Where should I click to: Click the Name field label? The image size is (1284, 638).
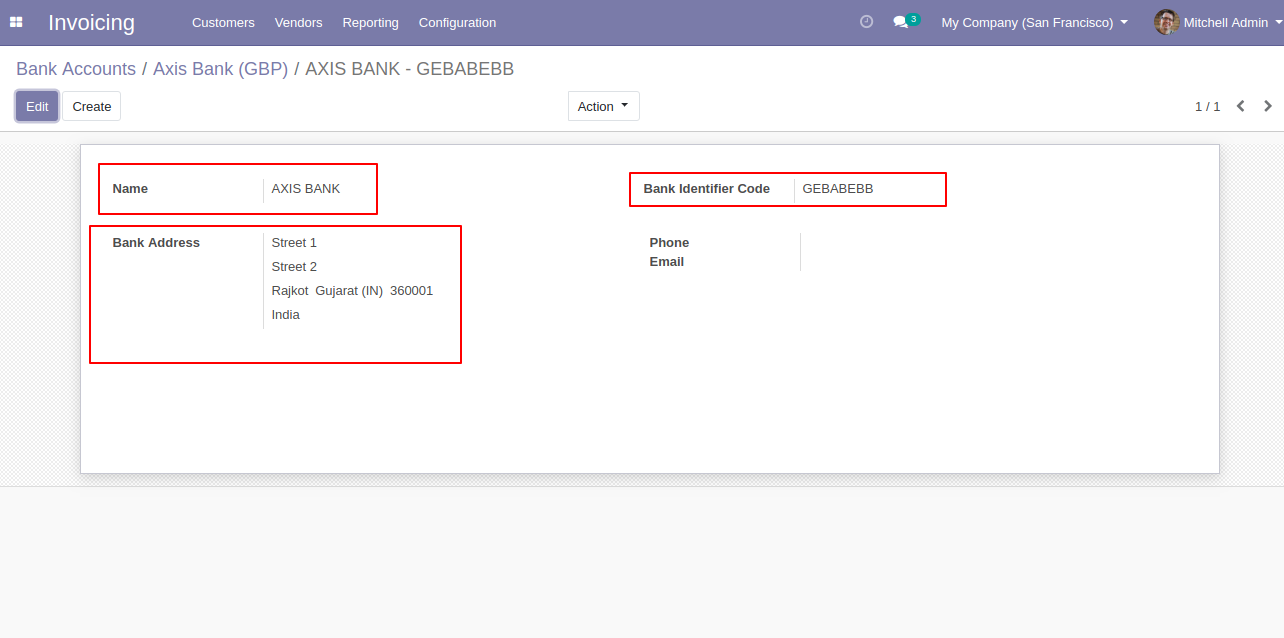coord(130,188)
